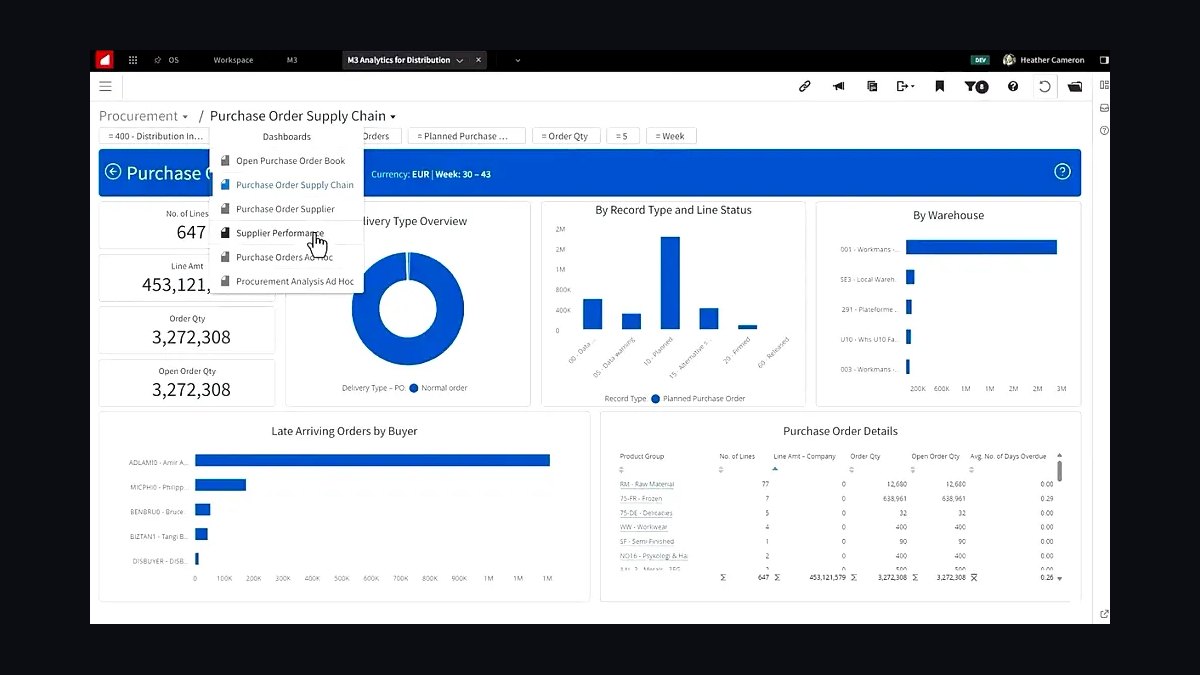
Task: Click the tallest Planned bar in record chart
Action: pyautogui.click(x=670, y=283)
